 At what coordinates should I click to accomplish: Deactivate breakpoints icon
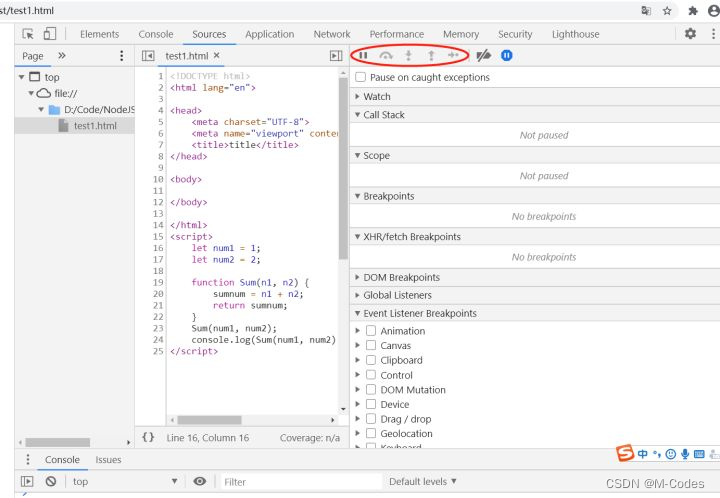point(484,56)
